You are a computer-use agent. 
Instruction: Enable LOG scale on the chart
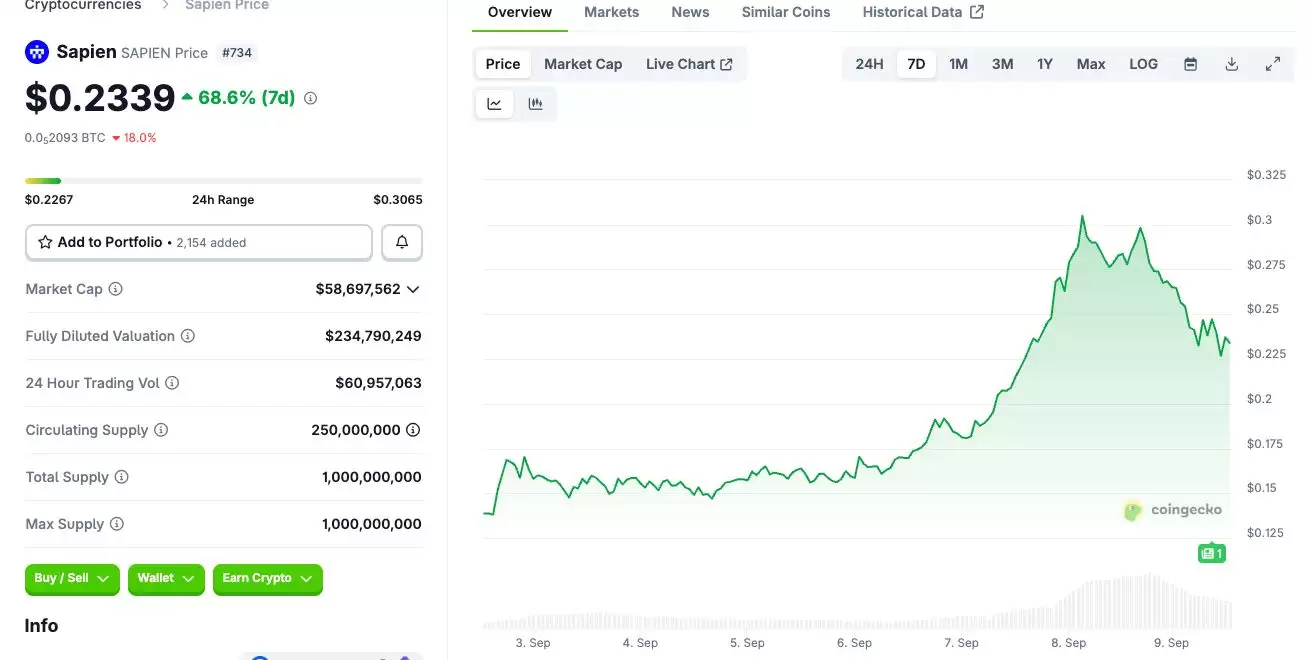[1143, 63]
